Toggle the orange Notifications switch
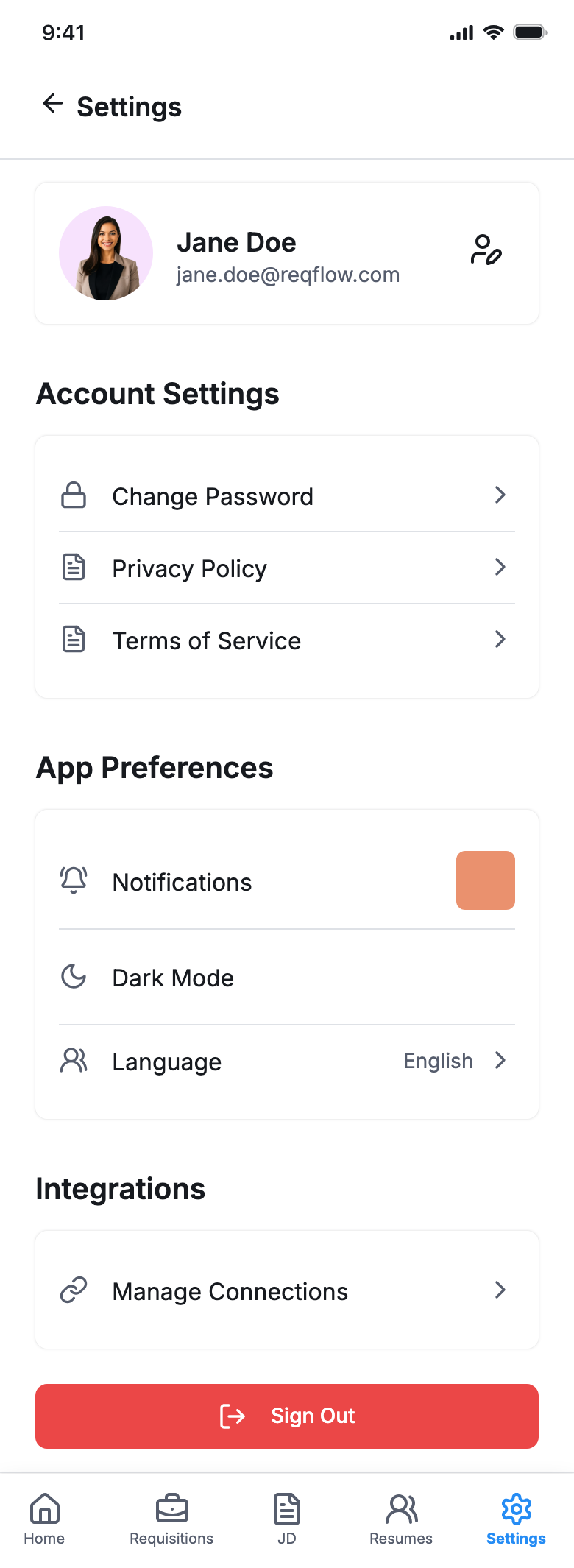Screen dimensions: 574x1568 click(x=486, y=880)
